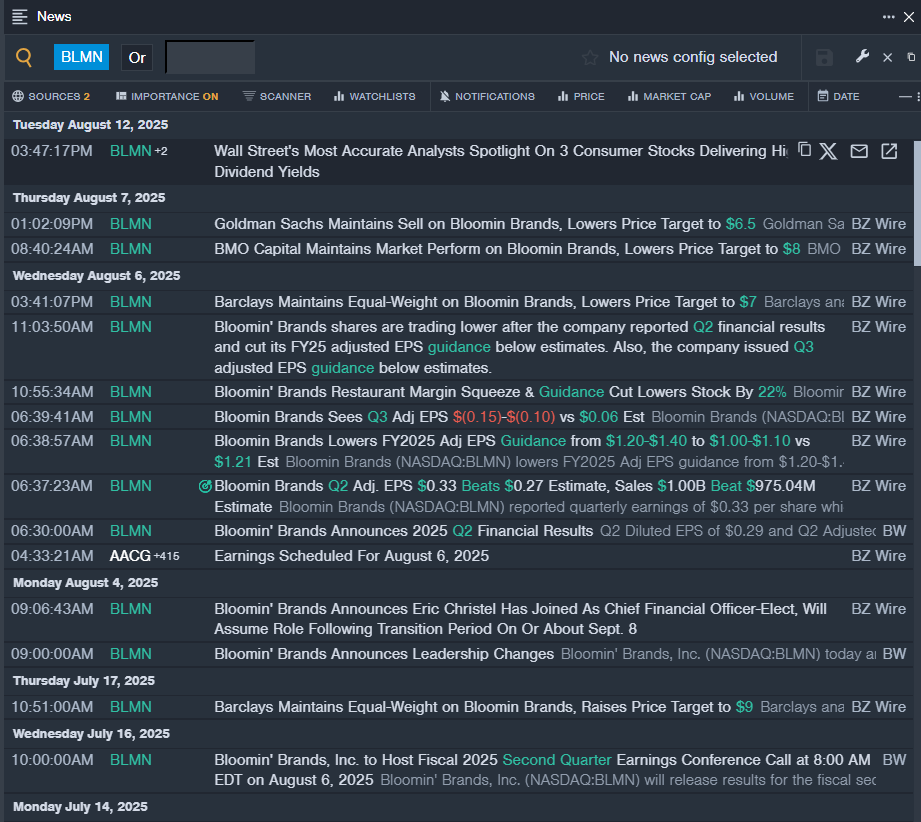Open the three-dot more options menu
The image size is (921, 822).
[888, 17]
